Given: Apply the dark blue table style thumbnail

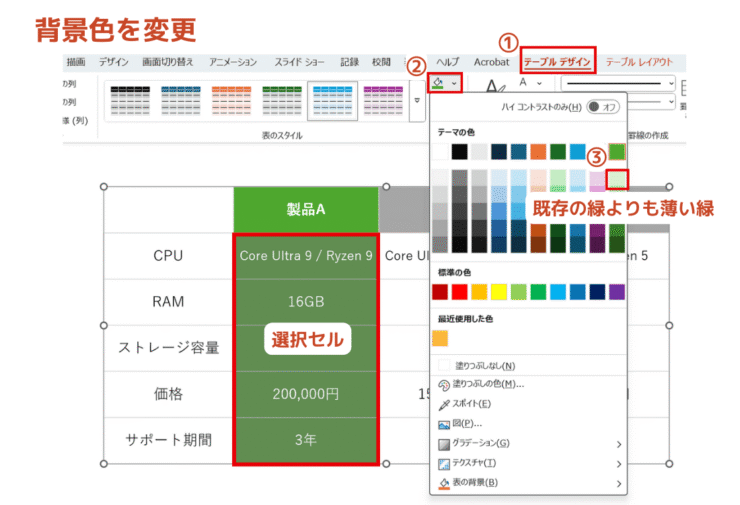Looking at the screenshot, I should (x=181, y=101).
